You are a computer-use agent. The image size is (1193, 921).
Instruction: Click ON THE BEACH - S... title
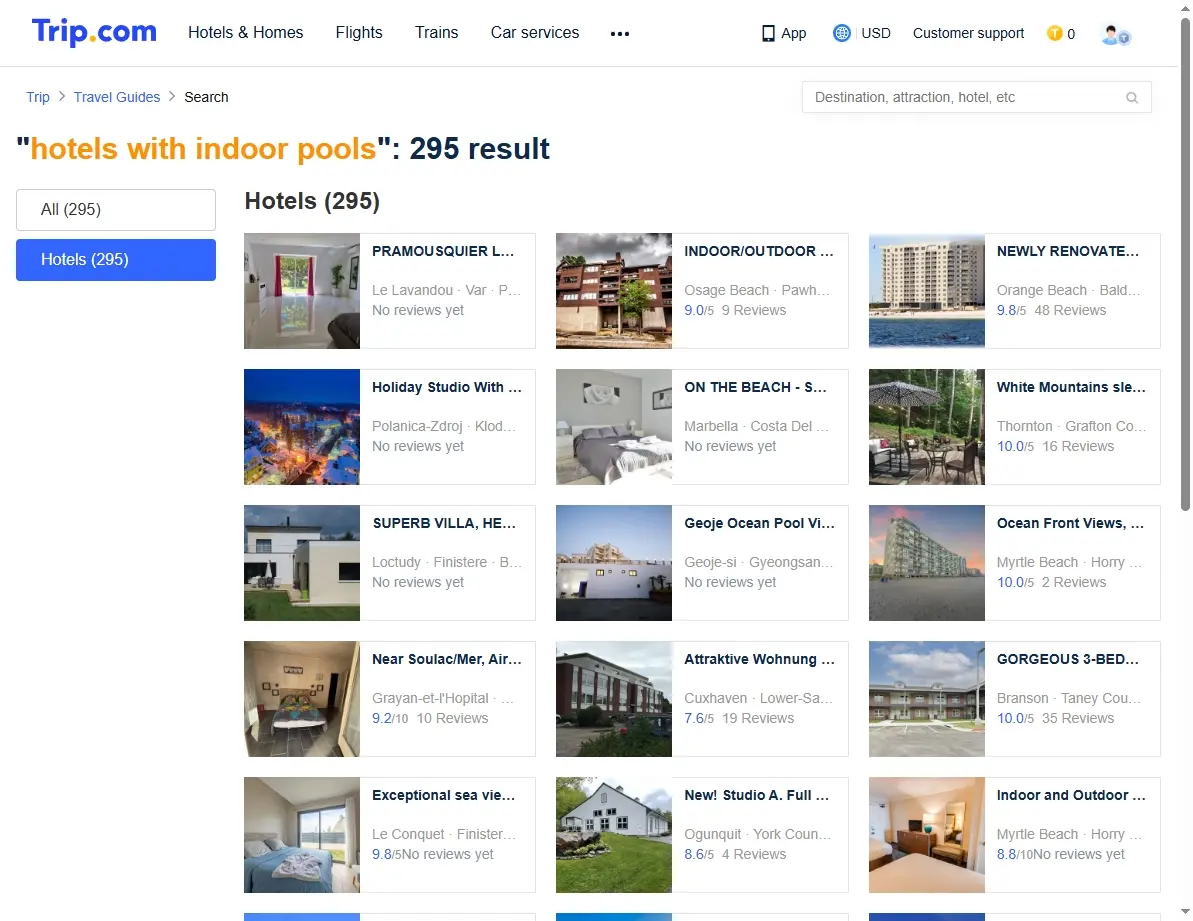point(755,388)
